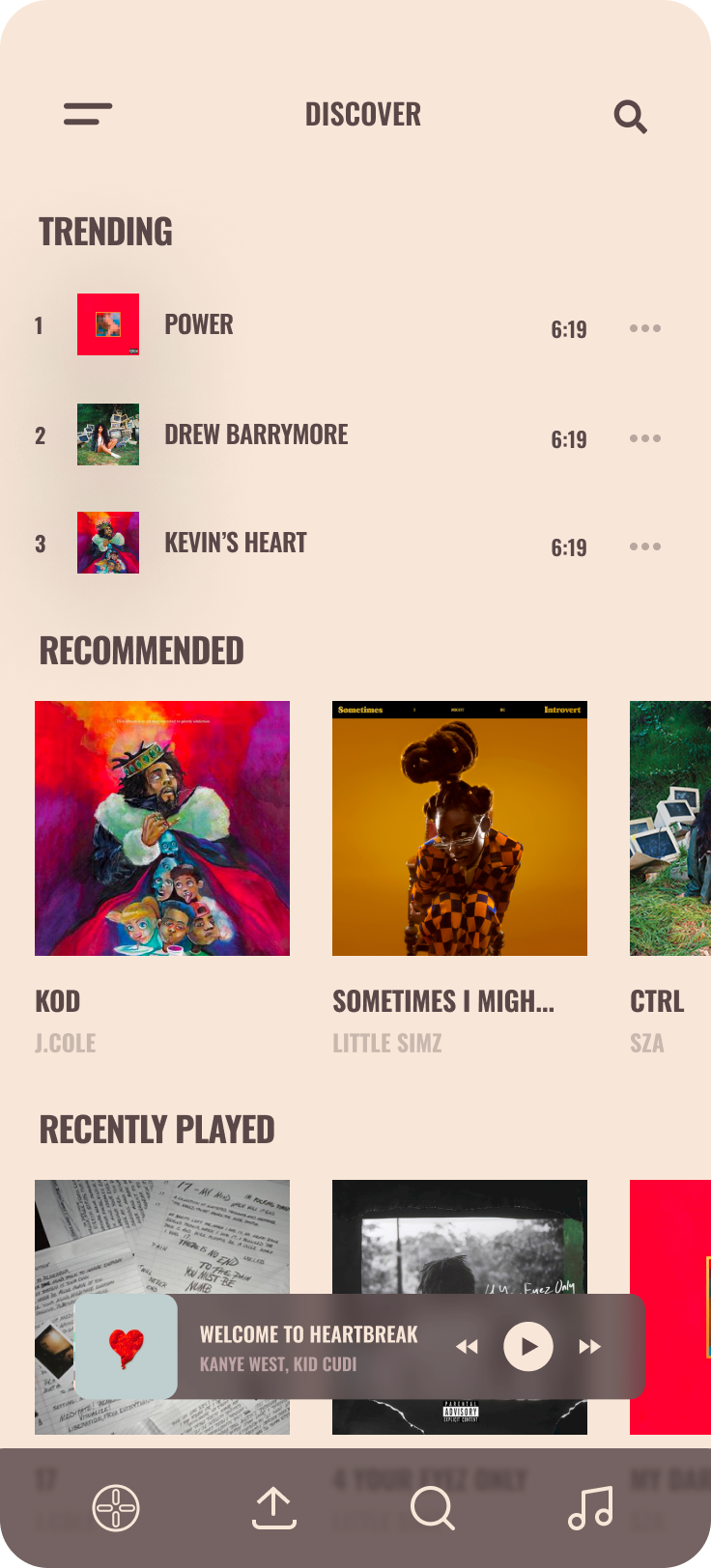This screenshot has height=1568, width=711.
Task: Open more options for Kevin's Heart
Action: pyautogui.click(x=645, y=546)
